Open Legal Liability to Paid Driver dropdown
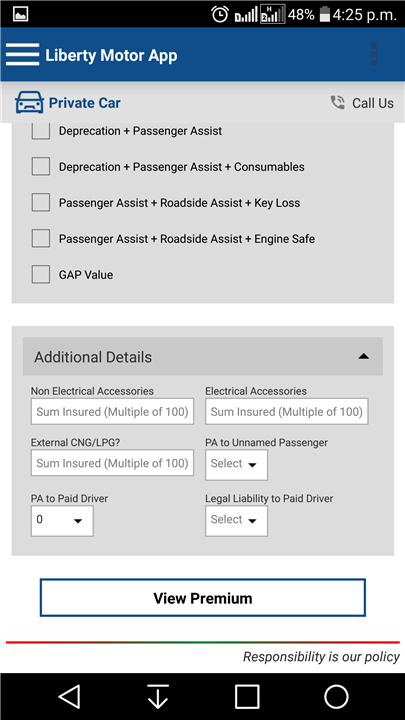Screen dimensions: 405x720 [x=236, y=521]
